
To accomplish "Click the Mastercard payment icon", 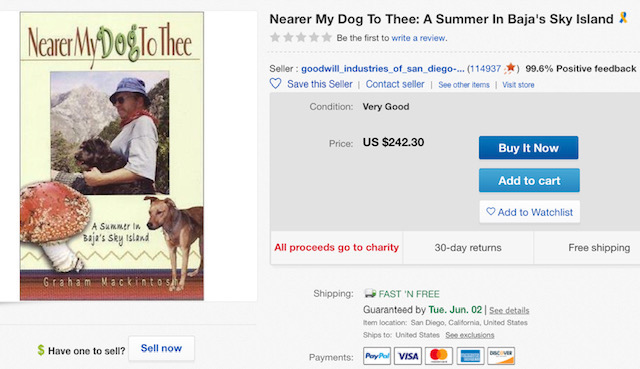I will point(439,356).
